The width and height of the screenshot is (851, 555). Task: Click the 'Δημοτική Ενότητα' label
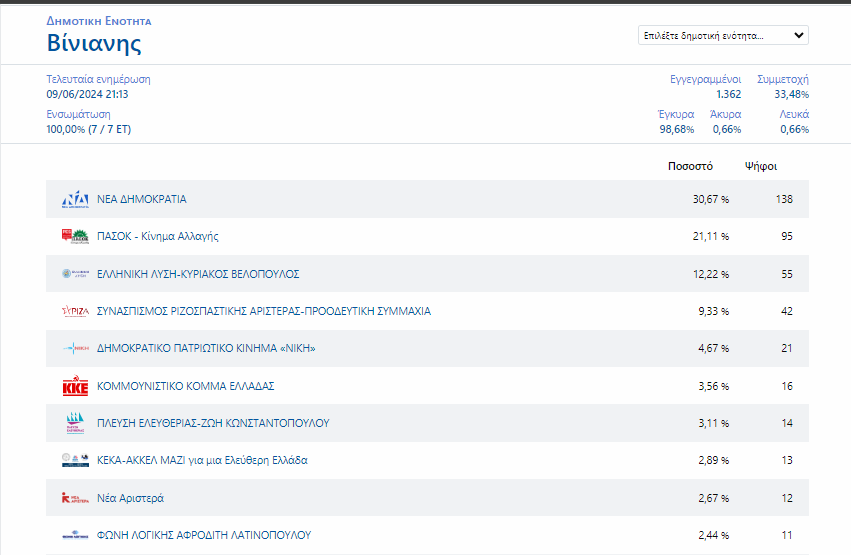99,21
